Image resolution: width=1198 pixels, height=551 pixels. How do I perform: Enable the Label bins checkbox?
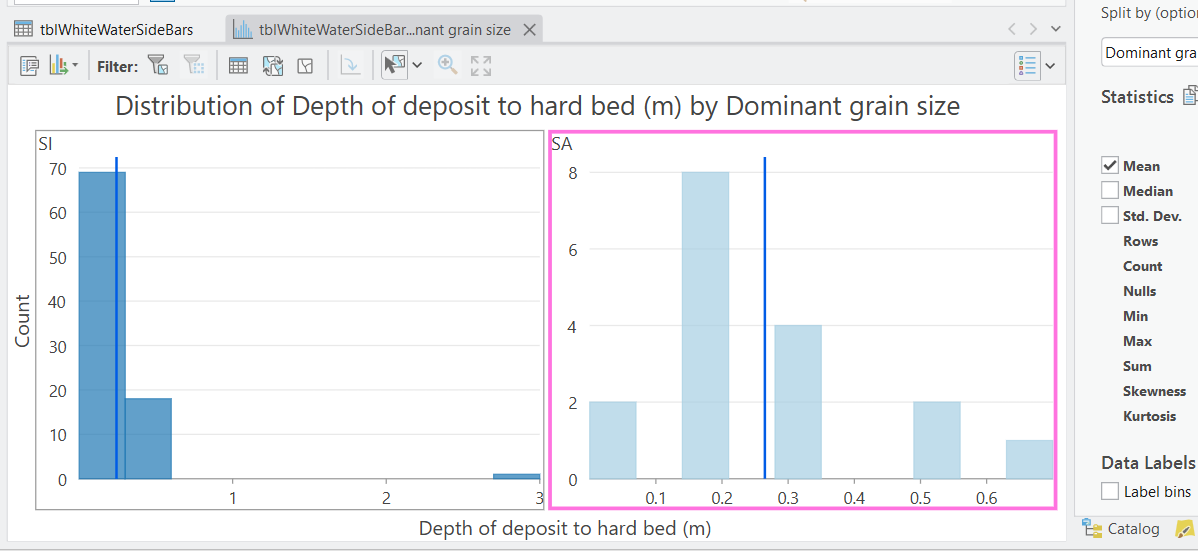tap(1110, 491)
